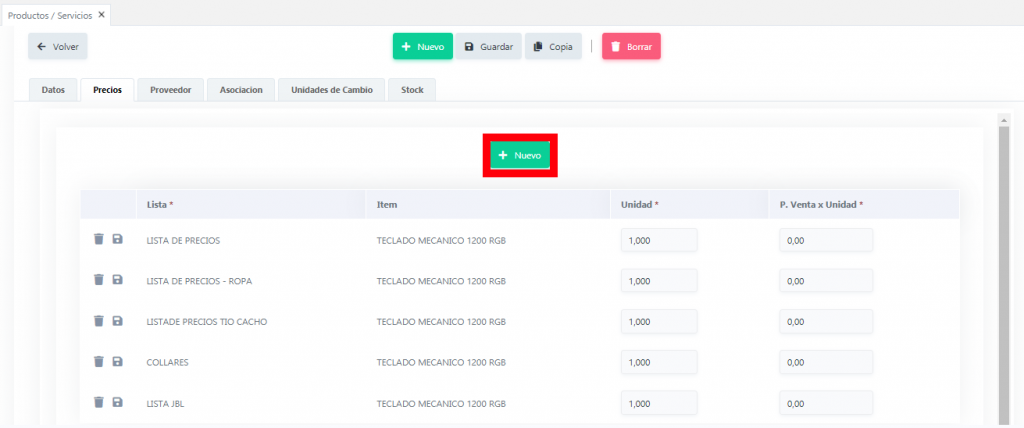This screenshot has width=1024, height=428.
Task: Open the Proveedor tab
Action: pos(170,90)
